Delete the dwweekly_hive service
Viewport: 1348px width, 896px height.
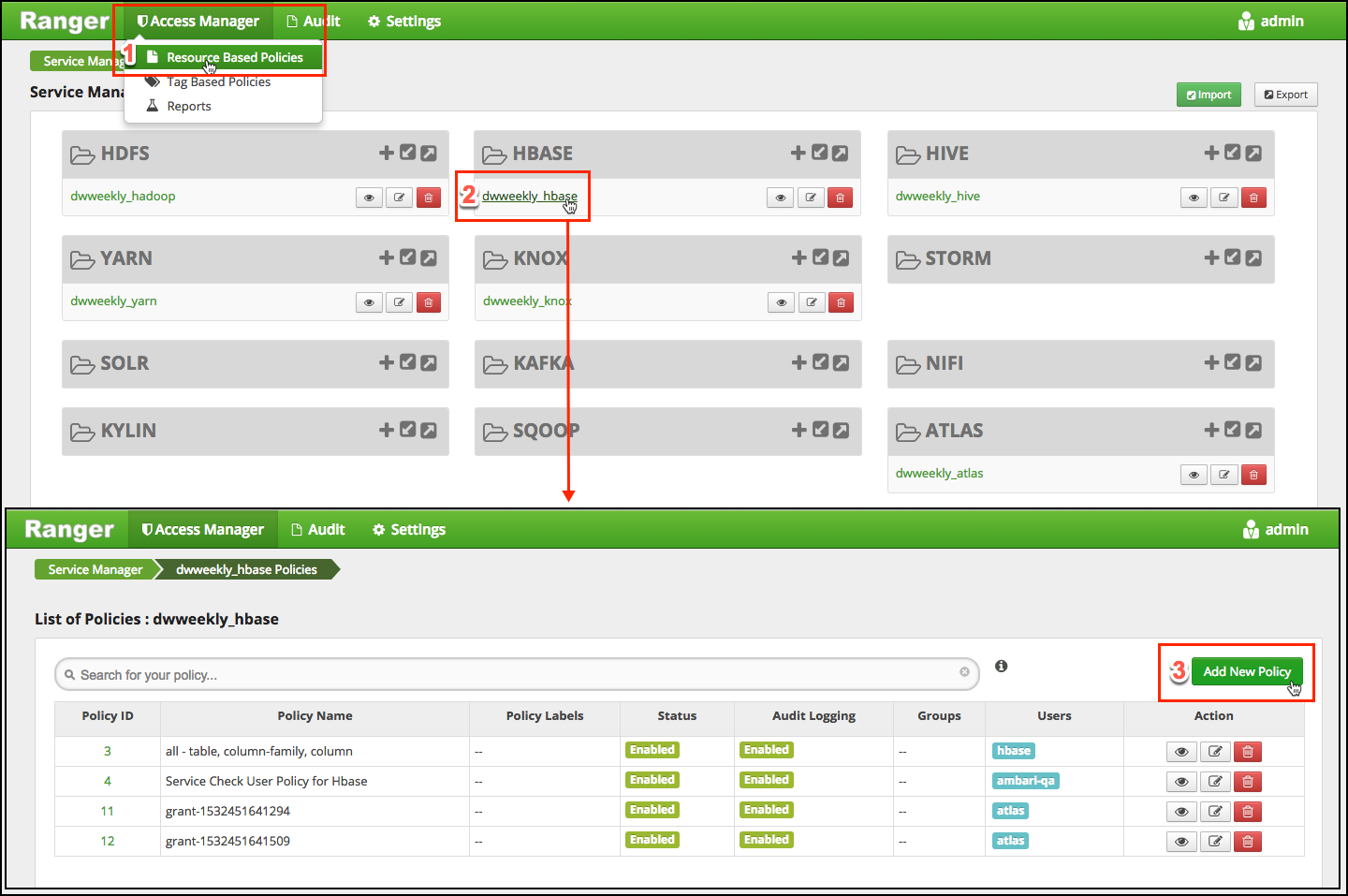(x=1253, y=198)
